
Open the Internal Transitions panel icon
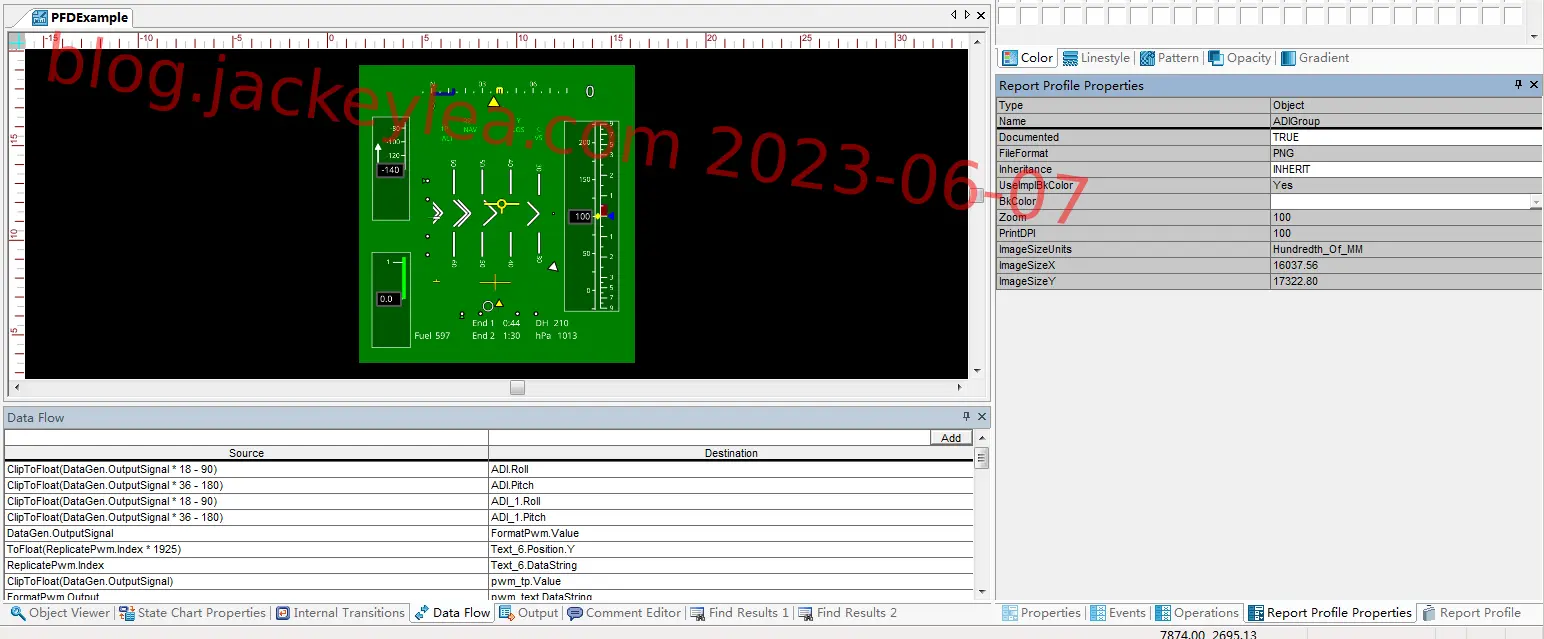[x=283, y=613]
